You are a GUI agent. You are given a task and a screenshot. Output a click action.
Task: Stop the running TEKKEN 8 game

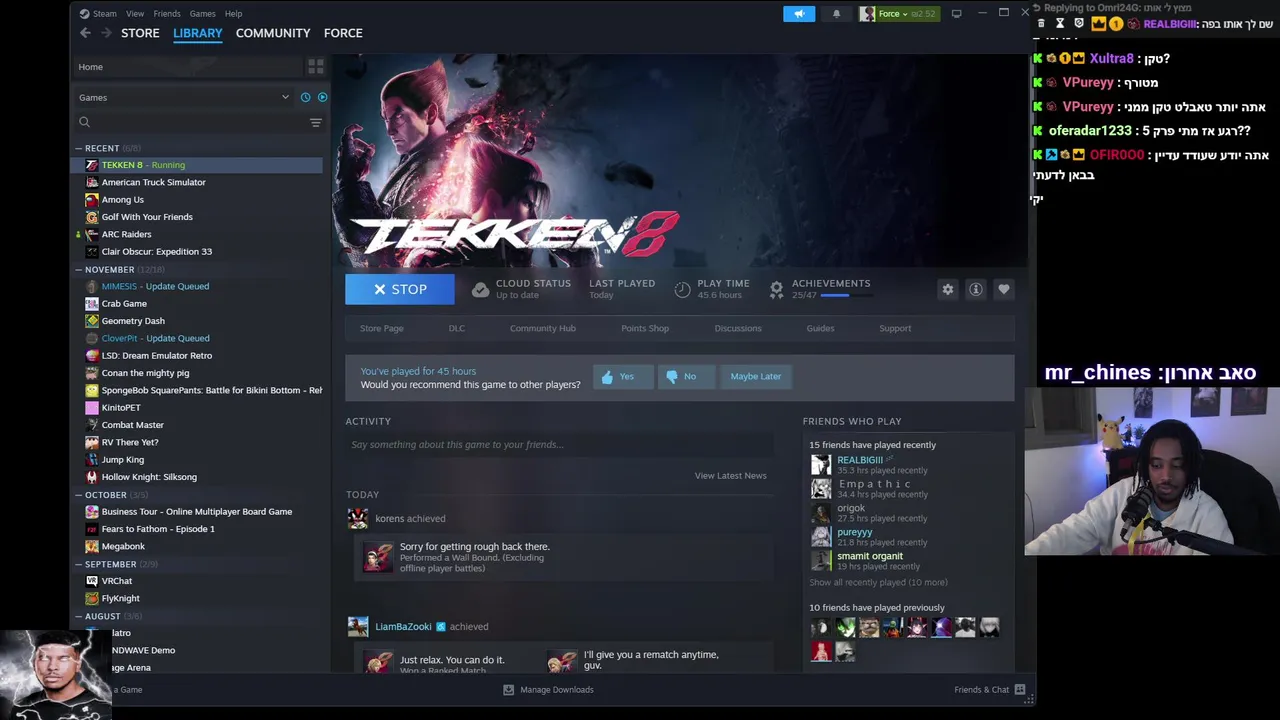click(x=400, y=289)
